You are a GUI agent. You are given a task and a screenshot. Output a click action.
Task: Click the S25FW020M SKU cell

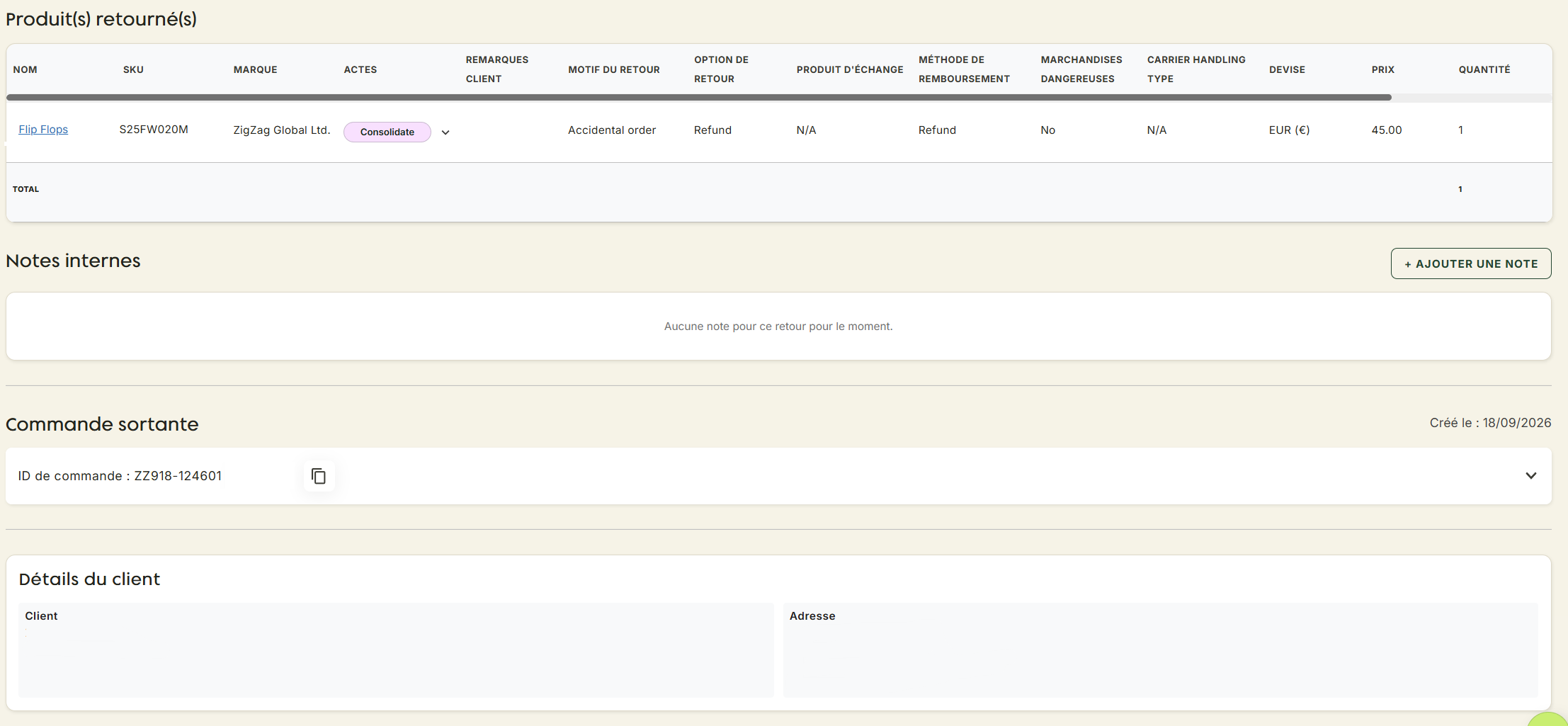[x=154, y=130]
